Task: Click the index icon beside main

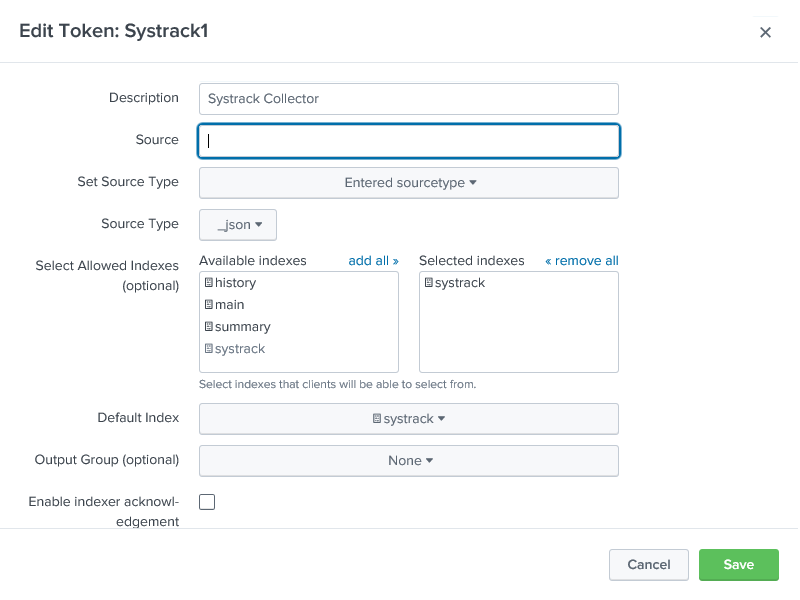Action: click(209, 304)
